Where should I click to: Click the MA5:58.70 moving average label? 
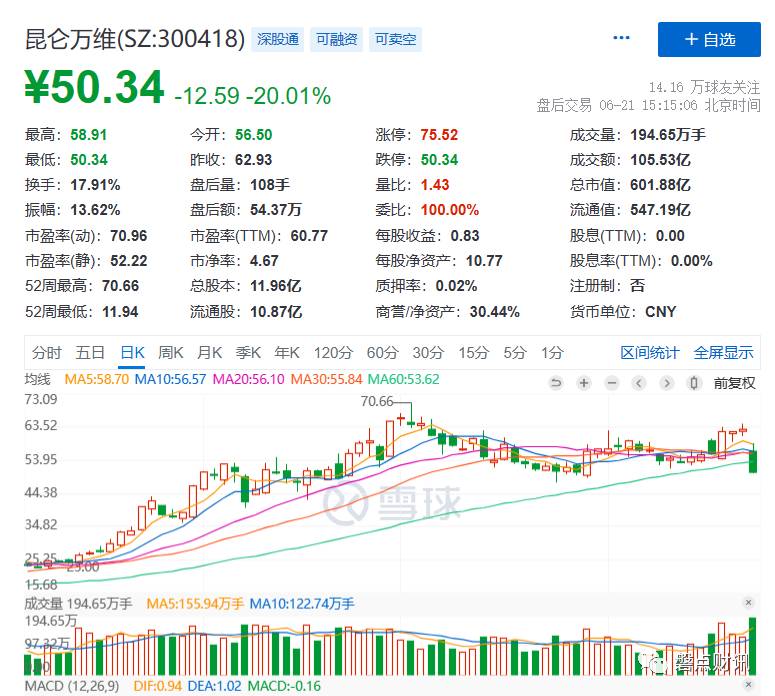tap(97, 379)
